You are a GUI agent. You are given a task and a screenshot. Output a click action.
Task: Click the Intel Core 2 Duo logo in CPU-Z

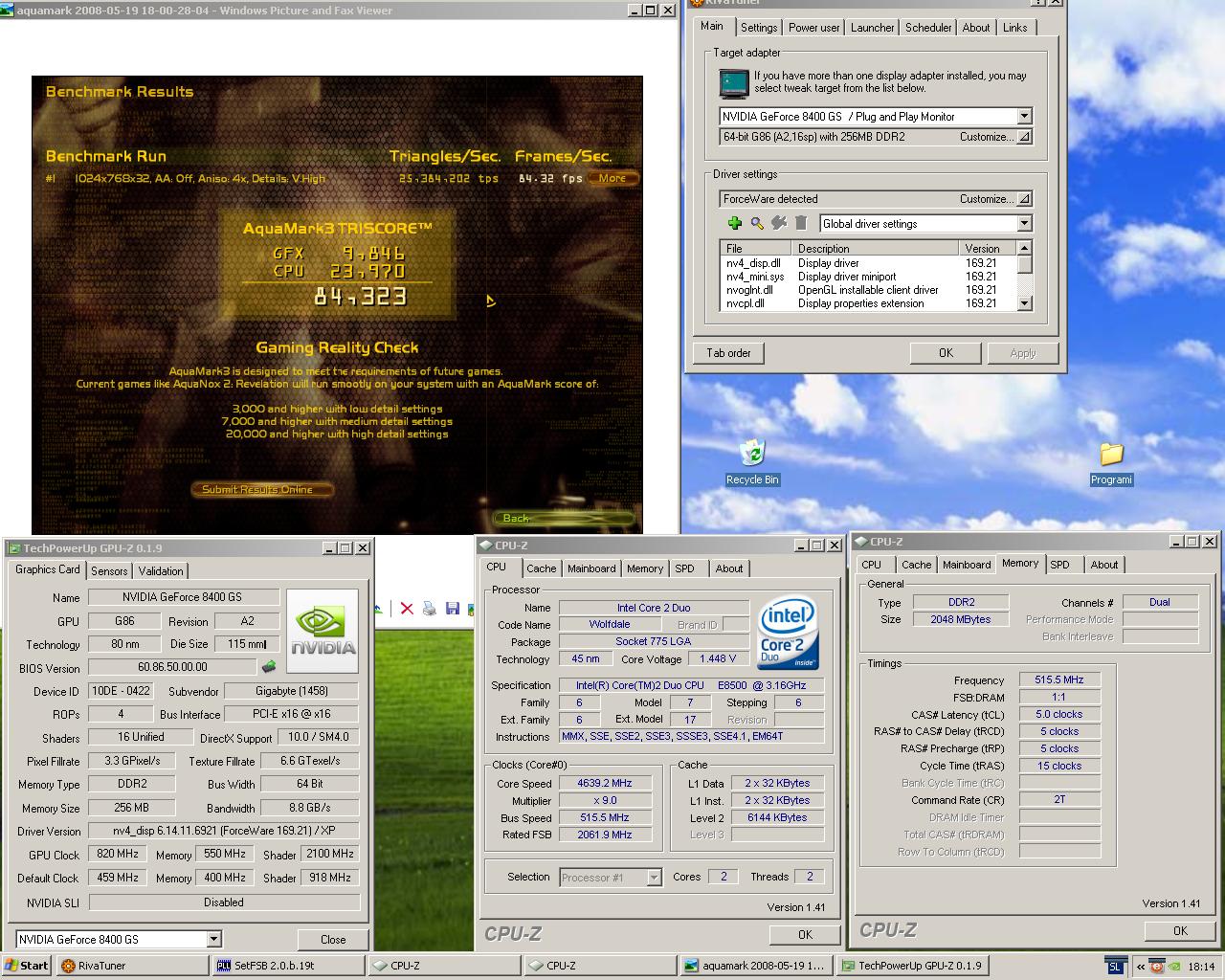pos(788,632)
